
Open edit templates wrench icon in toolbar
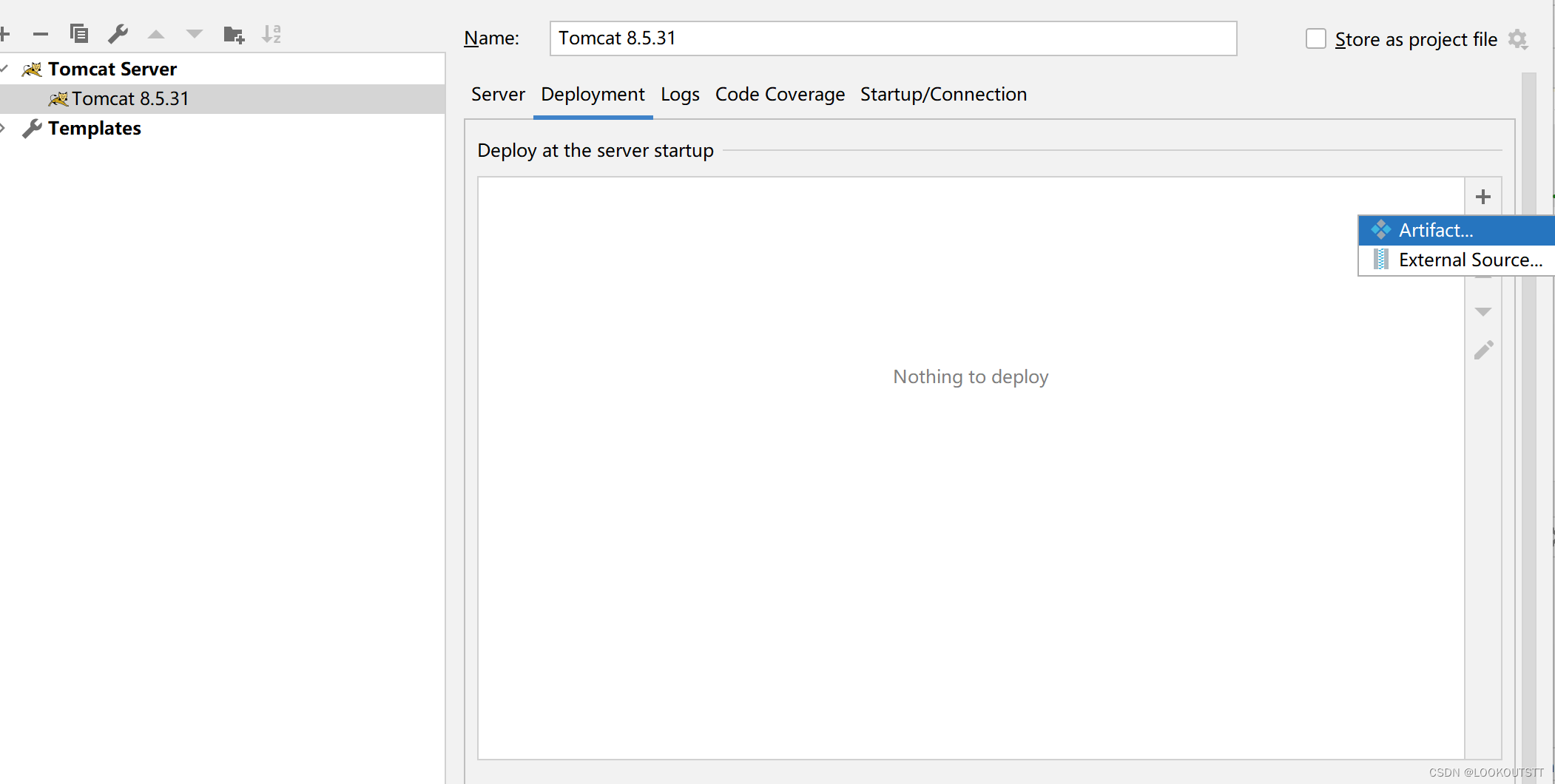pos(118,34)
